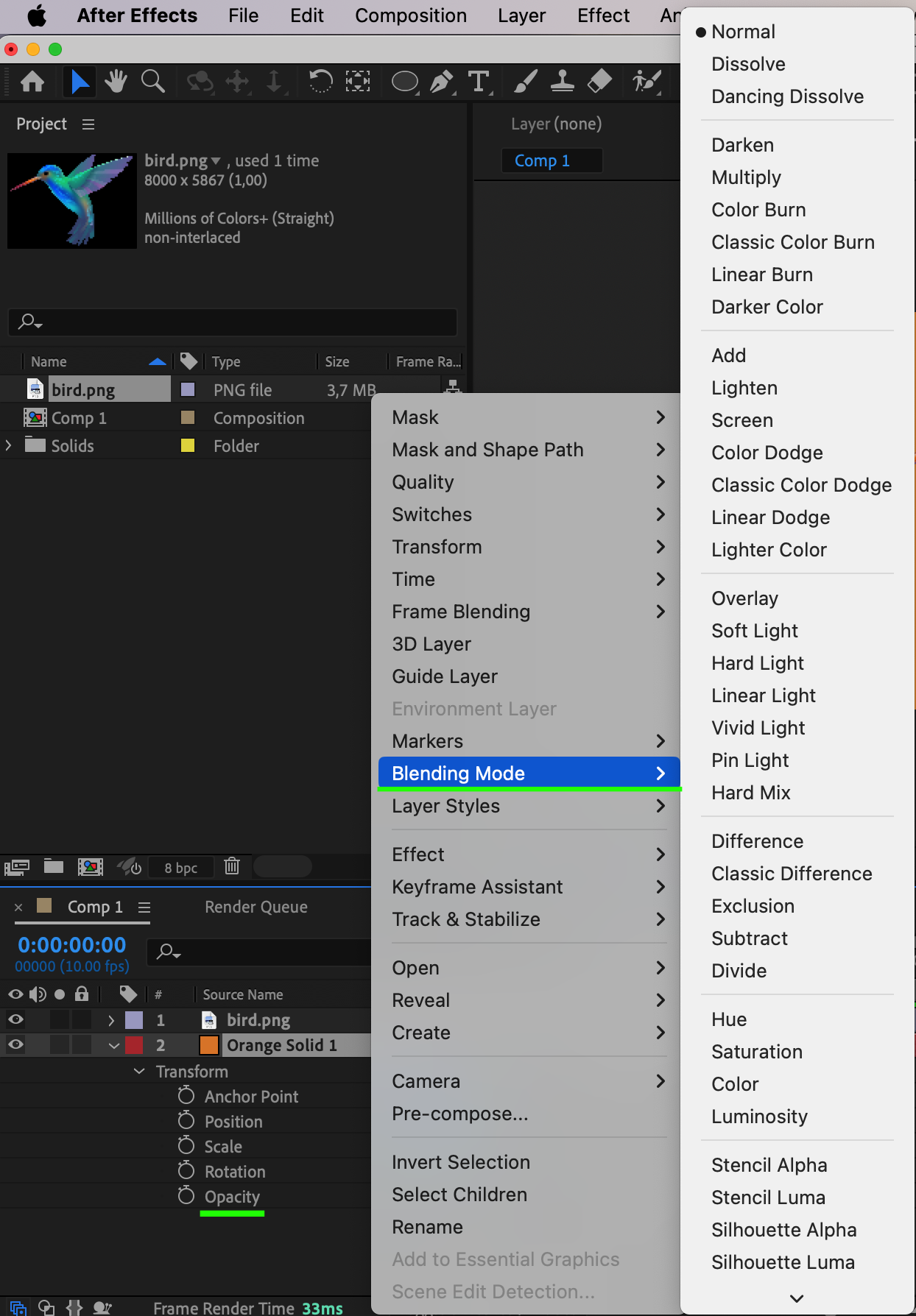The height and width of the screenshot is (1316, 916).
Task: Select the Hand tool in toolbar
Action: (116, 81)
